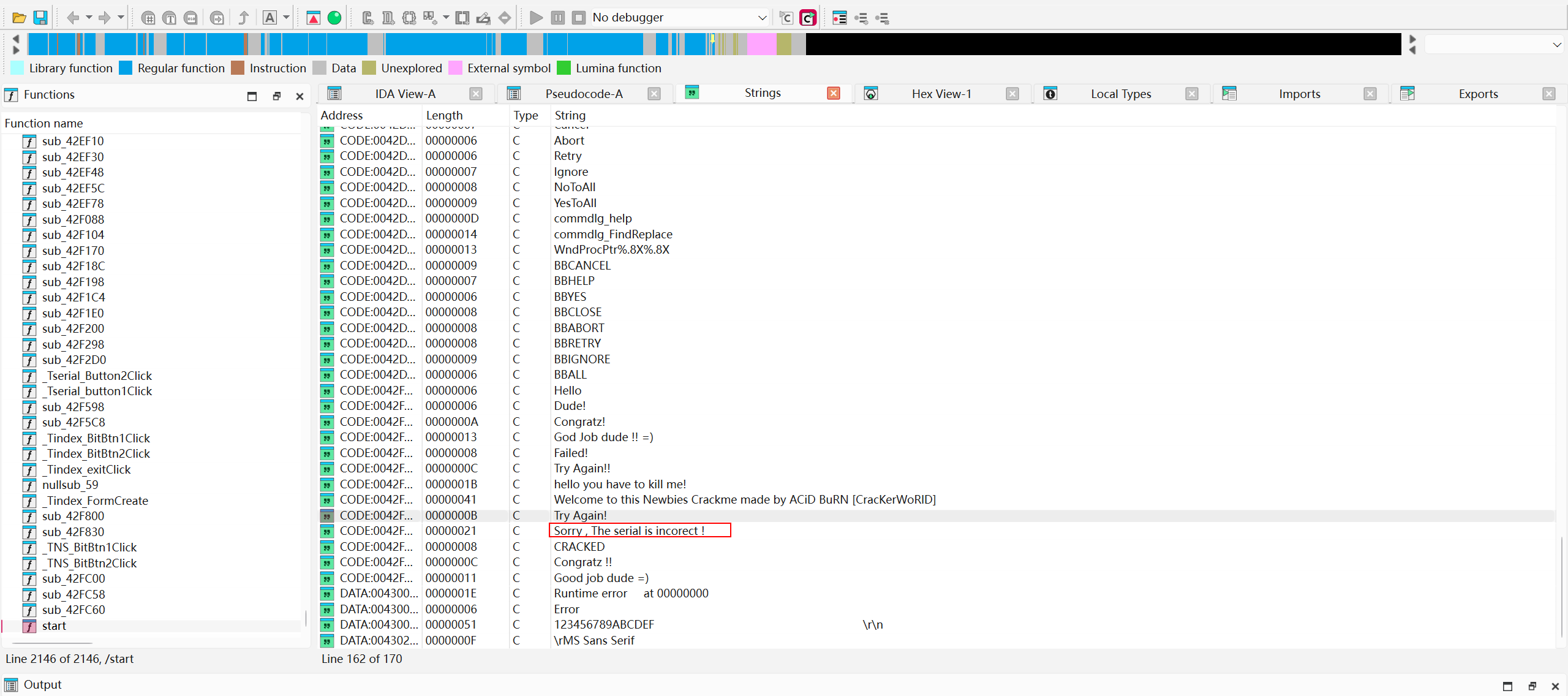The width and height of the screenshot is (1568, 696).
Task: Open the structure tool dropdown arrow
Action: click(446, 18)
